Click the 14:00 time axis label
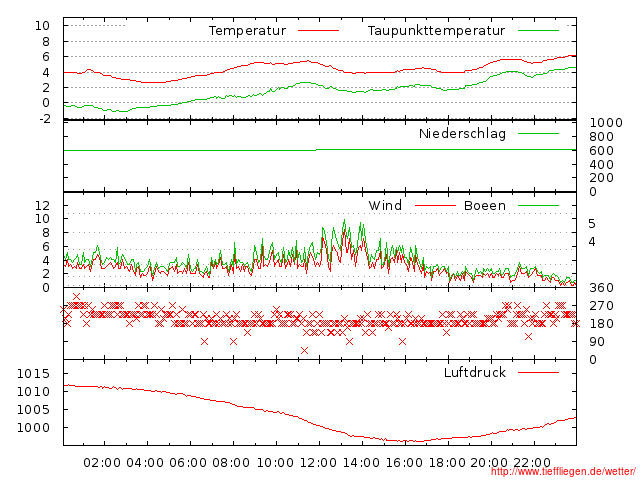Image resolution: width=640 pixels, height=480 pixels. click(x=361, y=463)
